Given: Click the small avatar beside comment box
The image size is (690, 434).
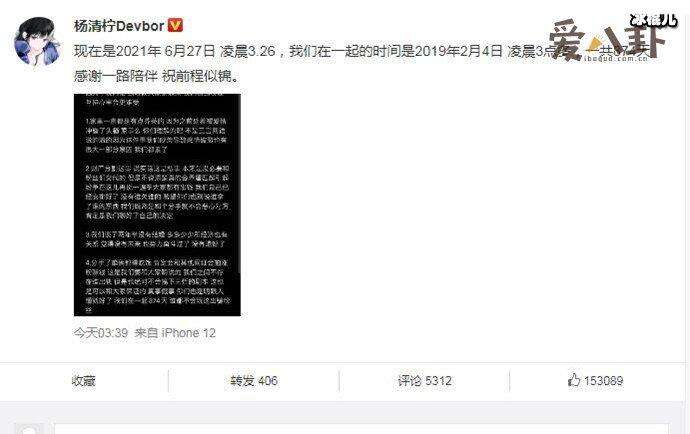Looking at the screenshot, I should coord(29,428).
